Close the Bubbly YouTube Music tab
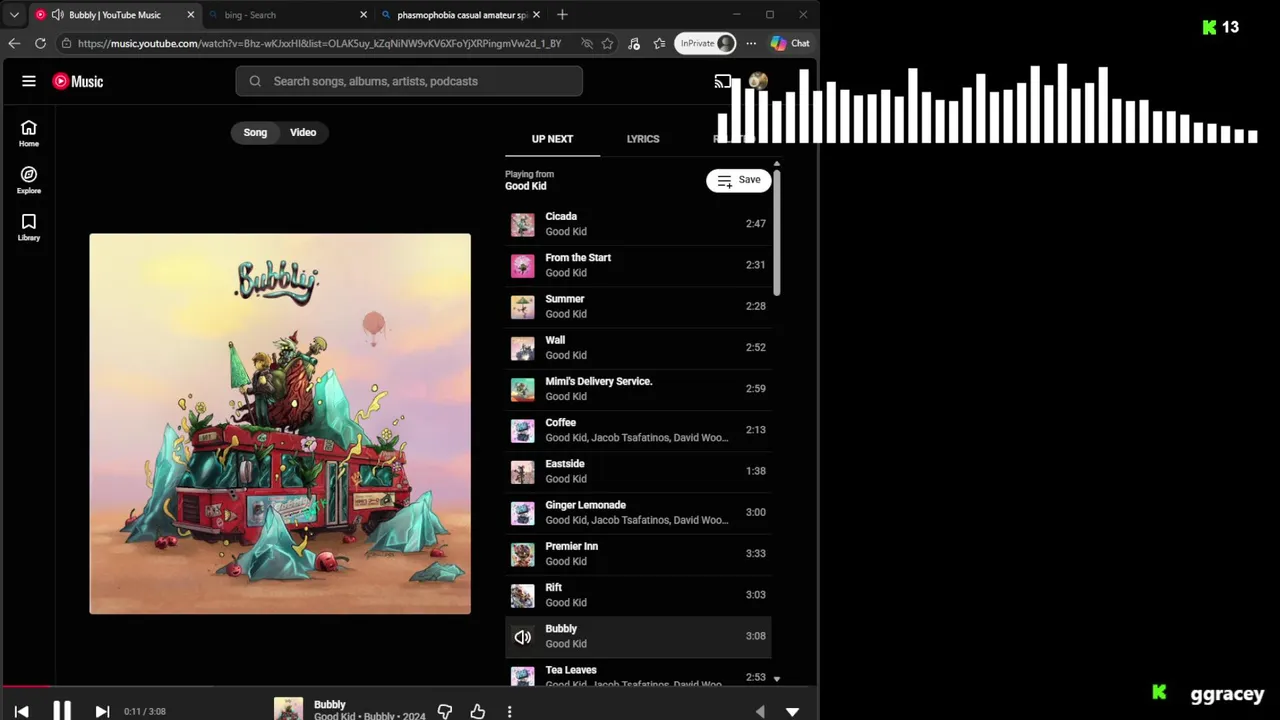The width and height of the screenshot is (1280, 720). pos(190,15)
